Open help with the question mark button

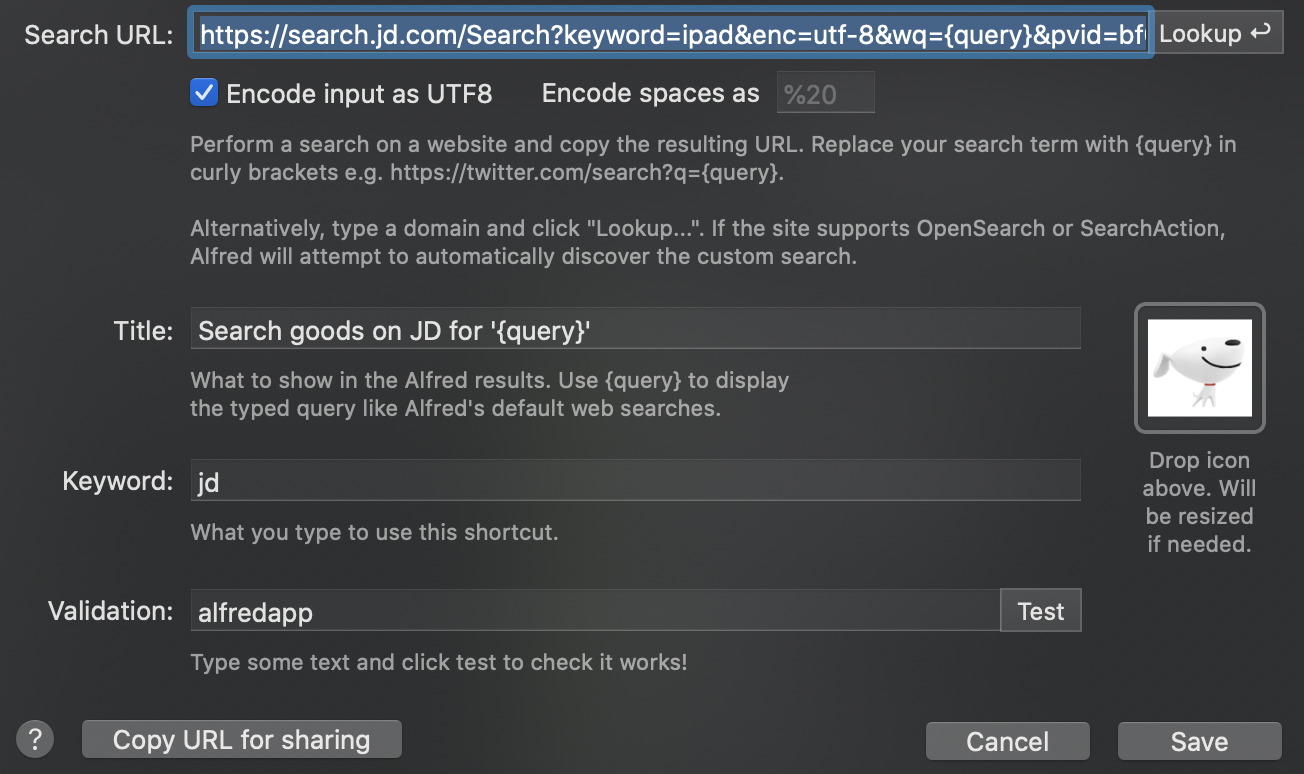[x=36, y=740]
